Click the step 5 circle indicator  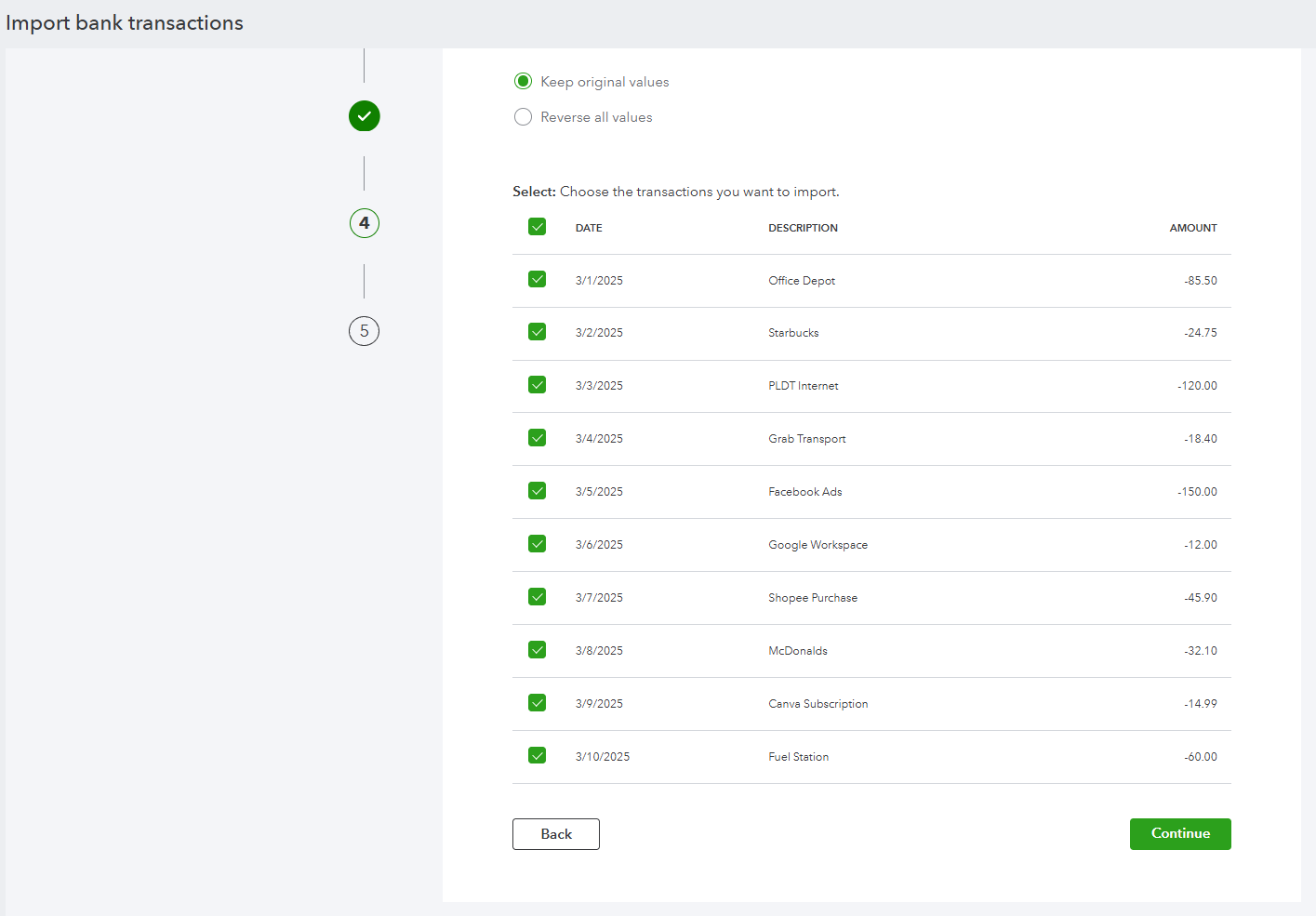tap(365, 331)
